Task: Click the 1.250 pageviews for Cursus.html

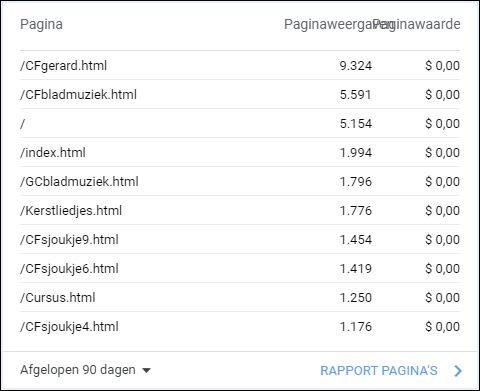Action: coord(356,298)
